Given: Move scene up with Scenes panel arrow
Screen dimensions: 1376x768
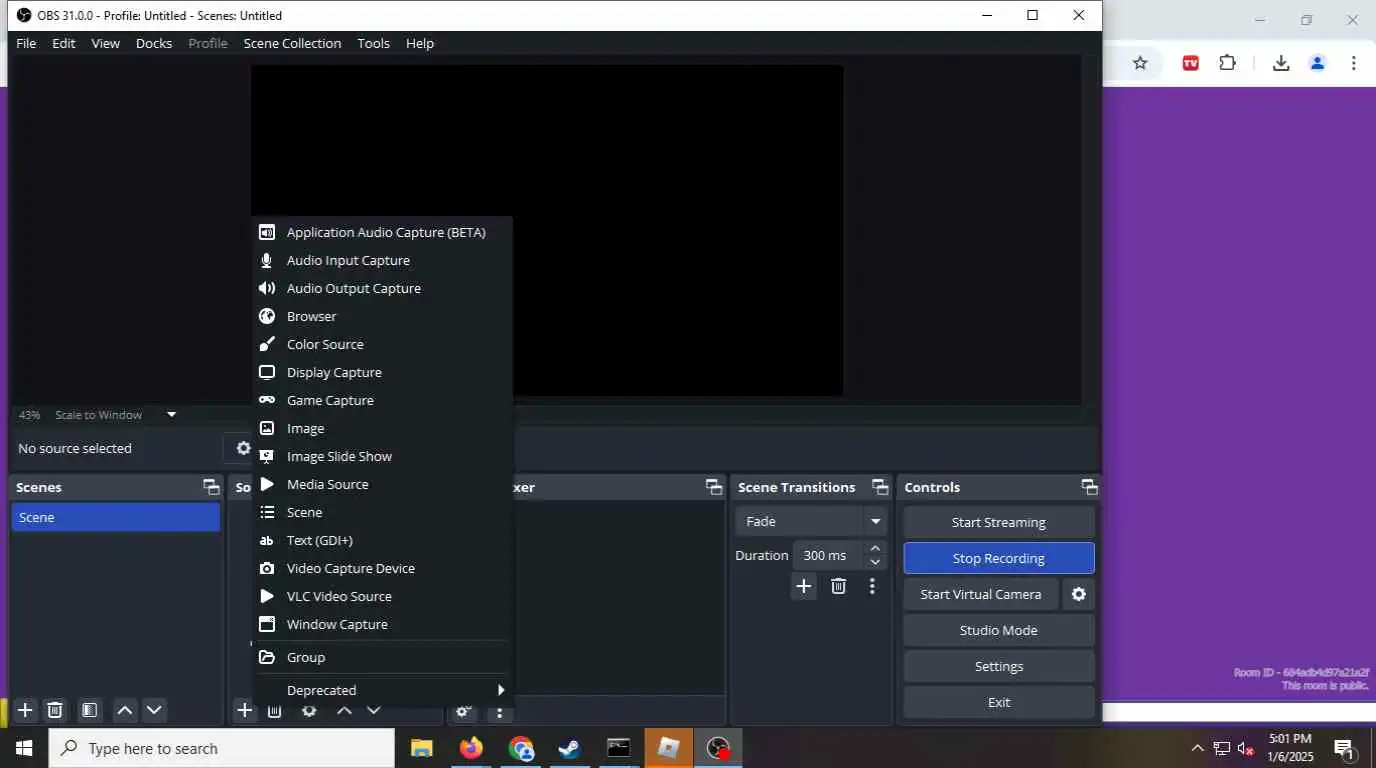Looking at the screenshot, I should click(x=125, y=710).
